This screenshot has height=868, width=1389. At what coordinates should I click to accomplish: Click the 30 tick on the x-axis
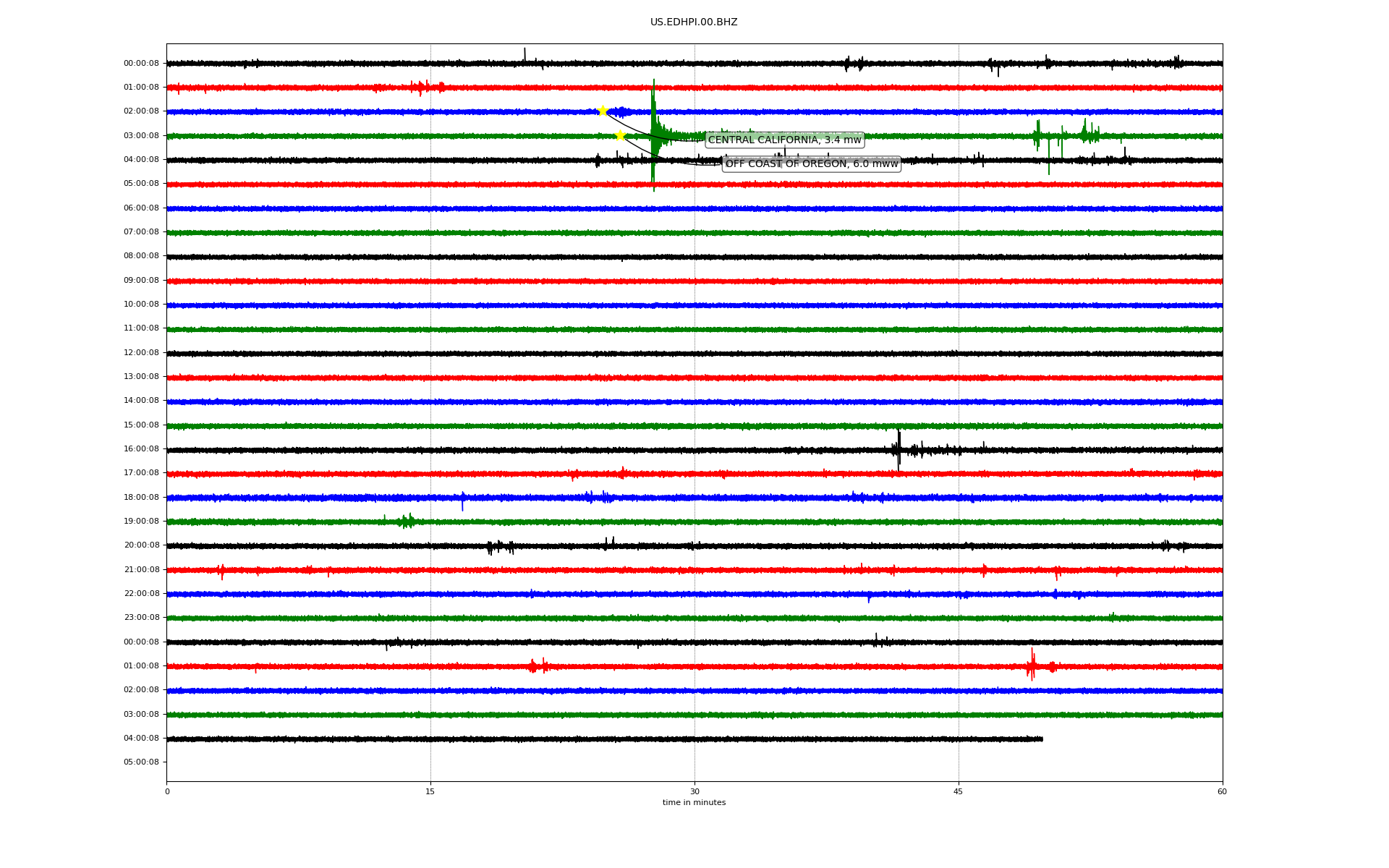tap(694, 791)
